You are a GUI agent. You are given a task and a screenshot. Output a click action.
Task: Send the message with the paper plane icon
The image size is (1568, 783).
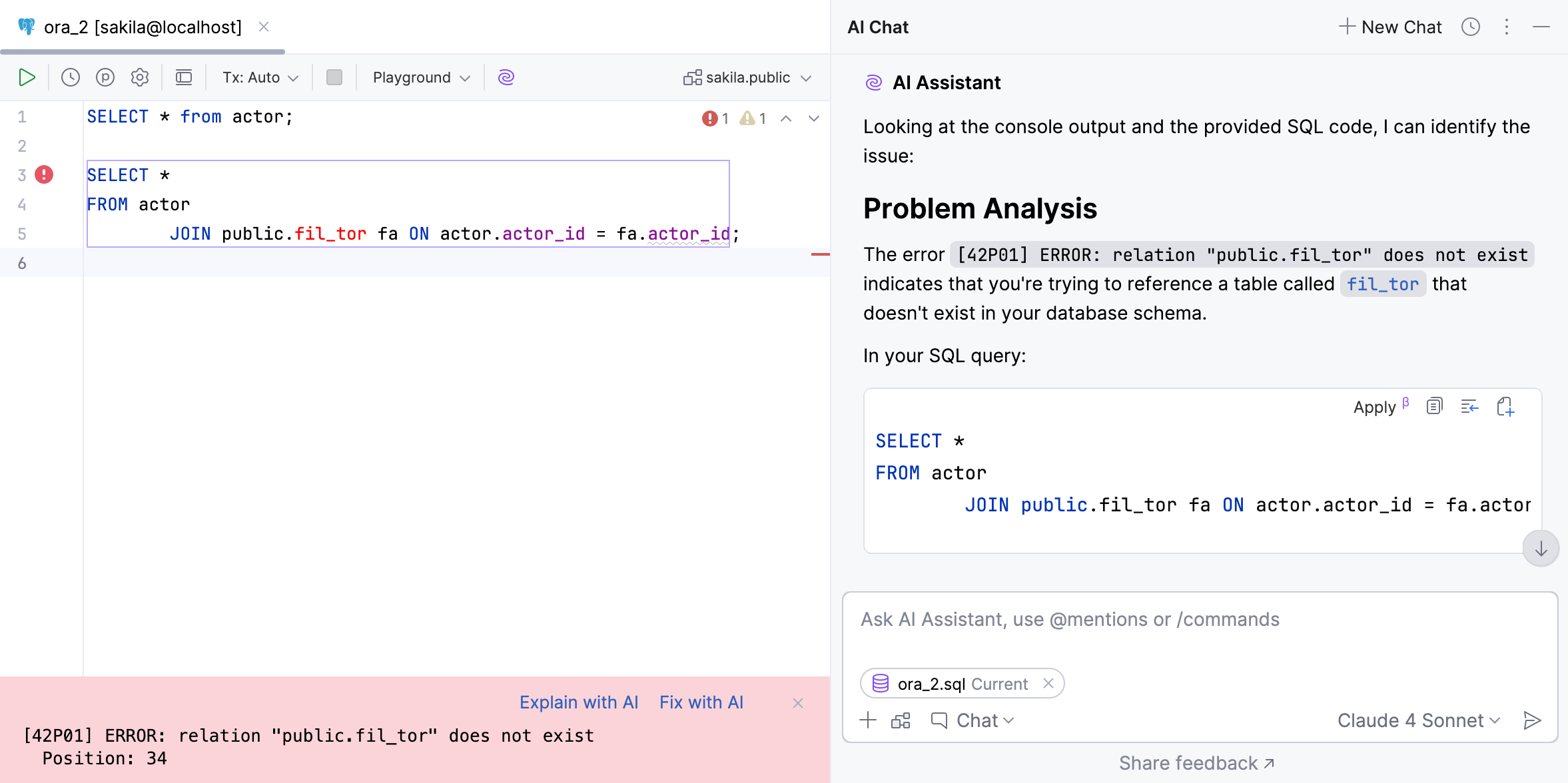point(1532,720)
